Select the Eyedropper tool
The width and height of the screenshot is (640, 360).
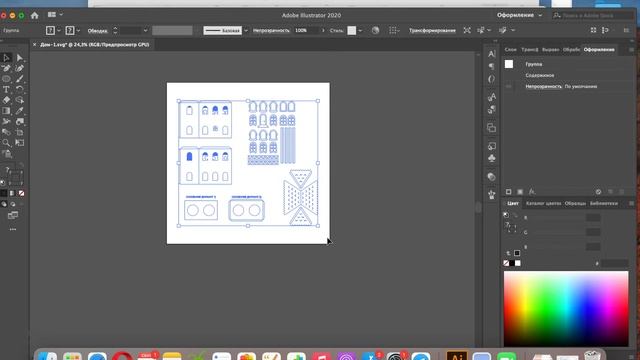tap(20, 111)
